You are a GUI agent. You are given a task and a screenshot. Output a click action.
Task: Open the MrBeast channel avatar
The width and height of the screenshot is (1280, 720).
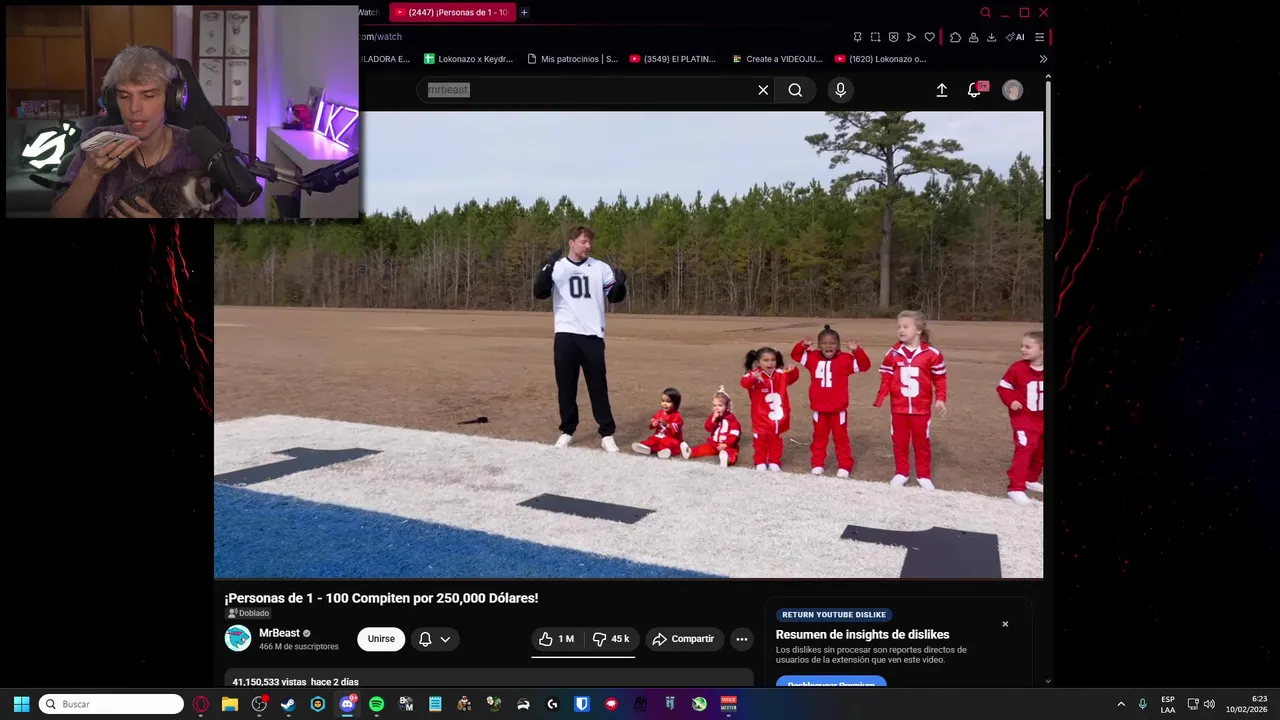click(238, 638)
